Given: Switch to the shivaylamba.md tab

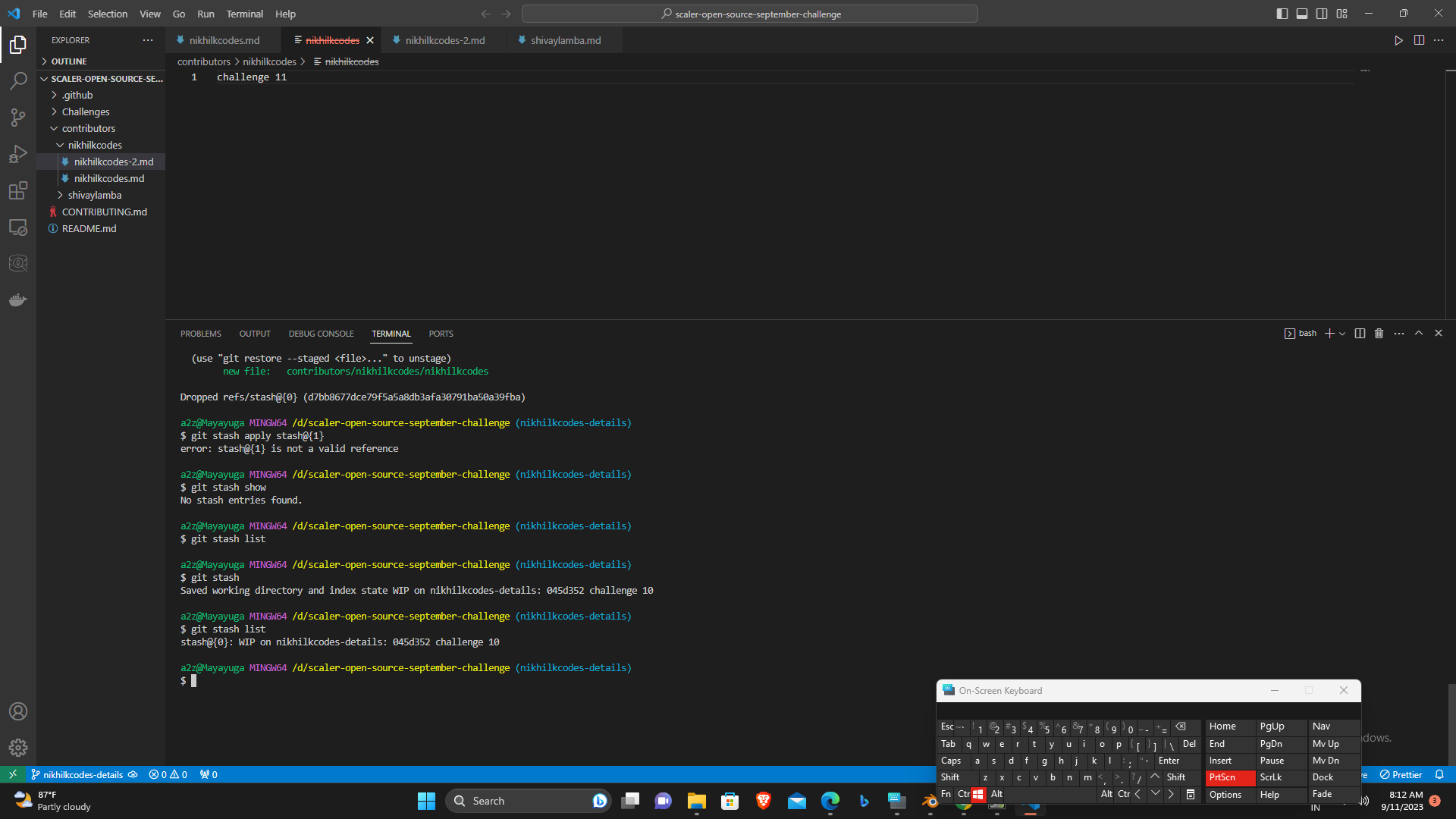Looking at the screenshot, I should 563,40.
